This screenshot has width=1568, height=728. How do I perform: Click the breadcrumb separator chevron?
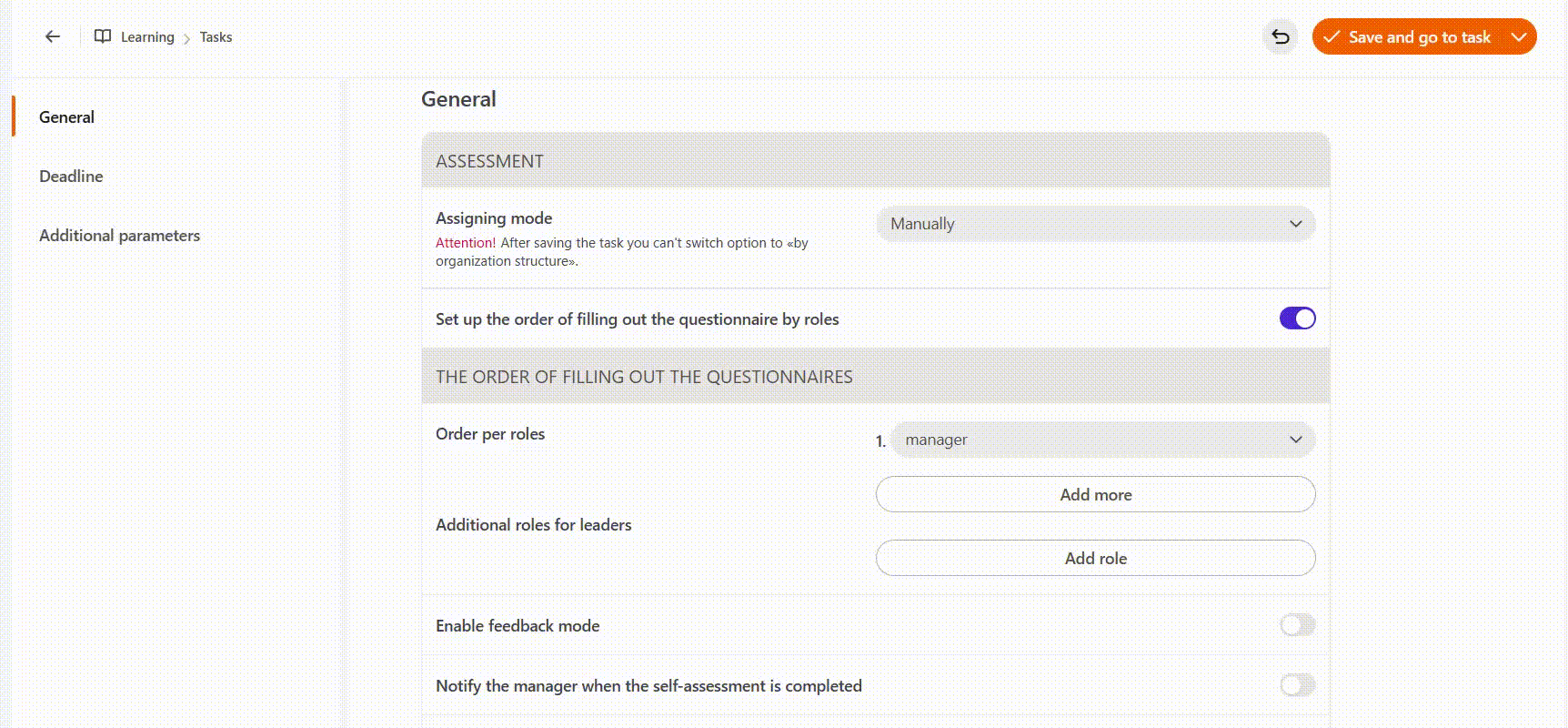point(187,38)
